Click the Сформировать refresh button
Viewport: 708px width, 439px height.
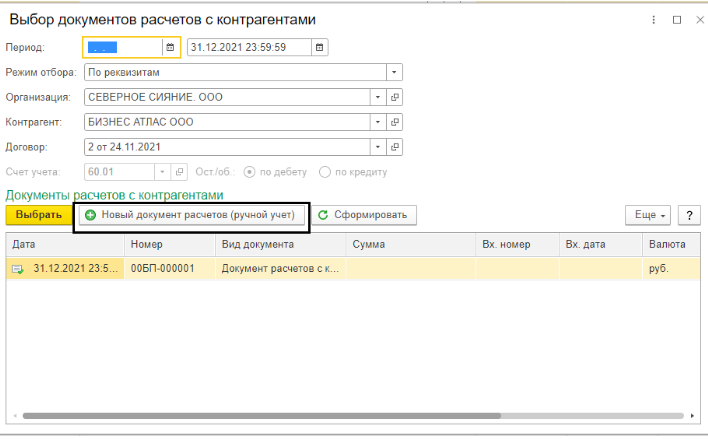pyautogui.click(x=363, y=215)
